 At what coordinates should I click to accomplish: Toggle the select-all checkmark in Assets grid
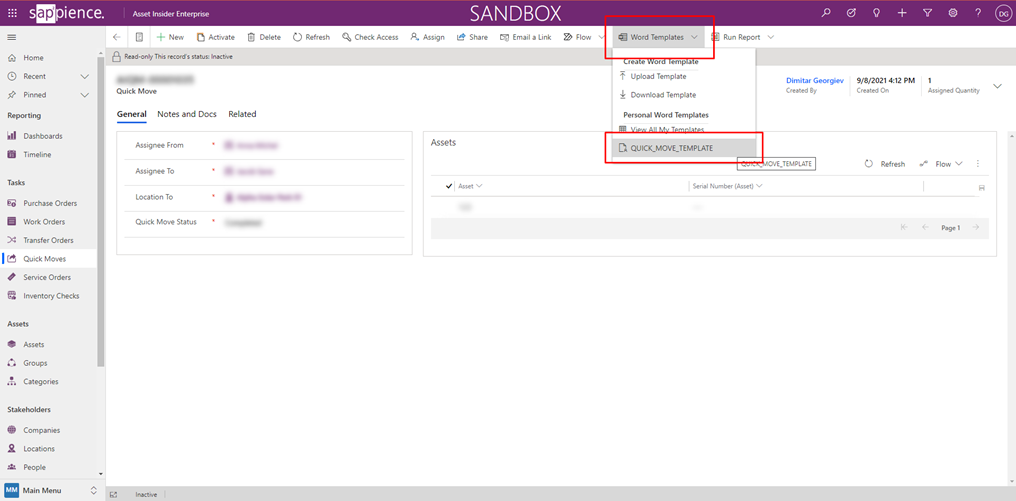(449, 186)
